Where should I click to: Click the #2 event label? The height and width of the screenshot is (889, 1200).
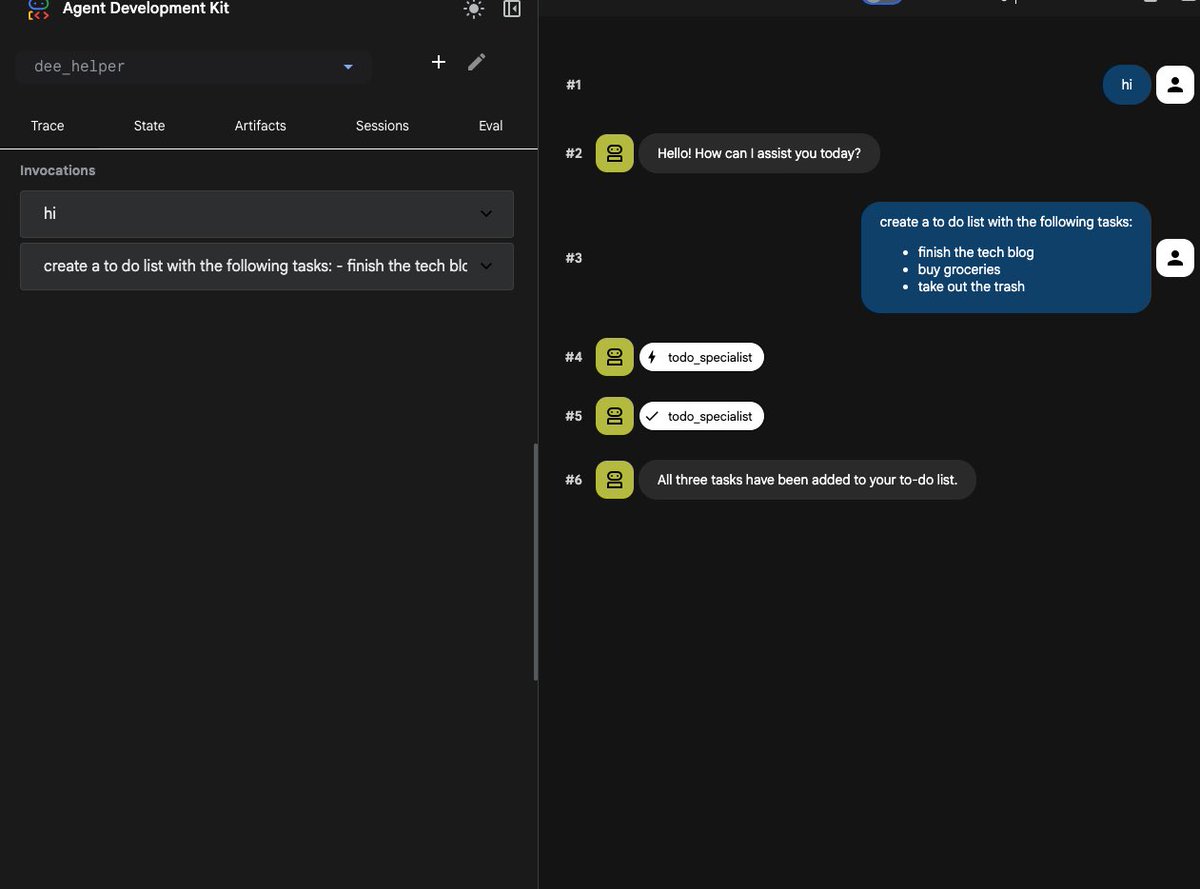point(573,153)
